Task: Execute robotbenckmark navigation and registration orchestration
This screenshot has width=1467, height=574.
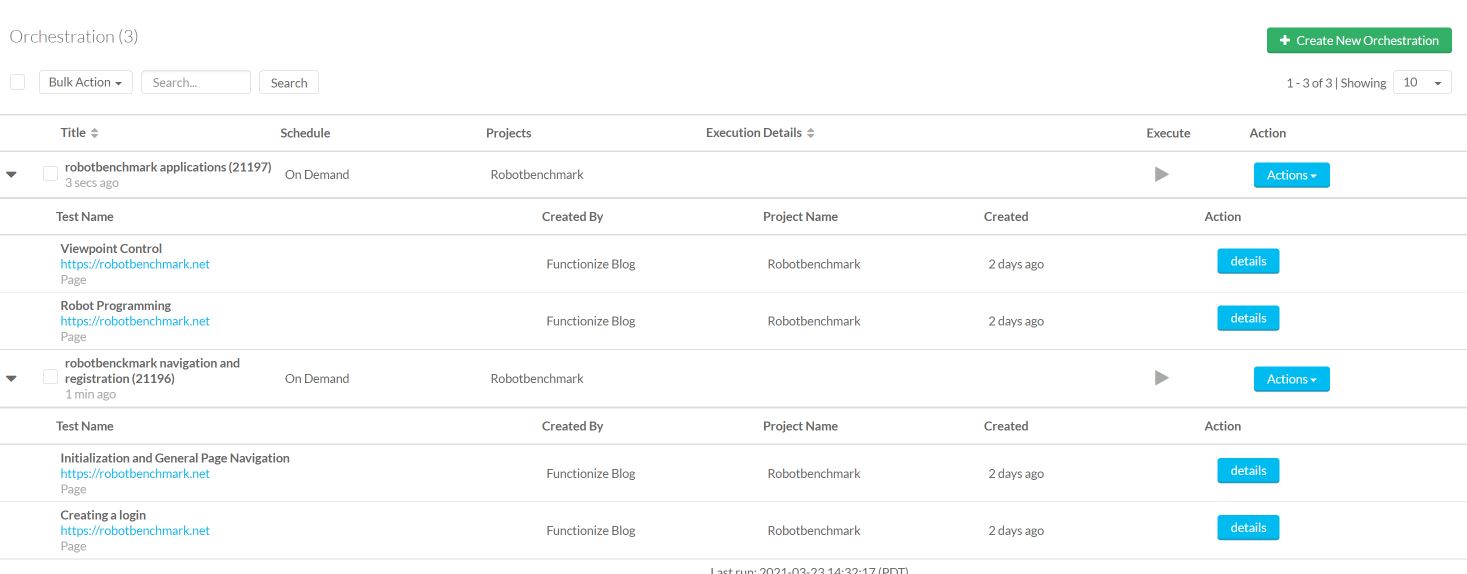Action: point(1161,378)
